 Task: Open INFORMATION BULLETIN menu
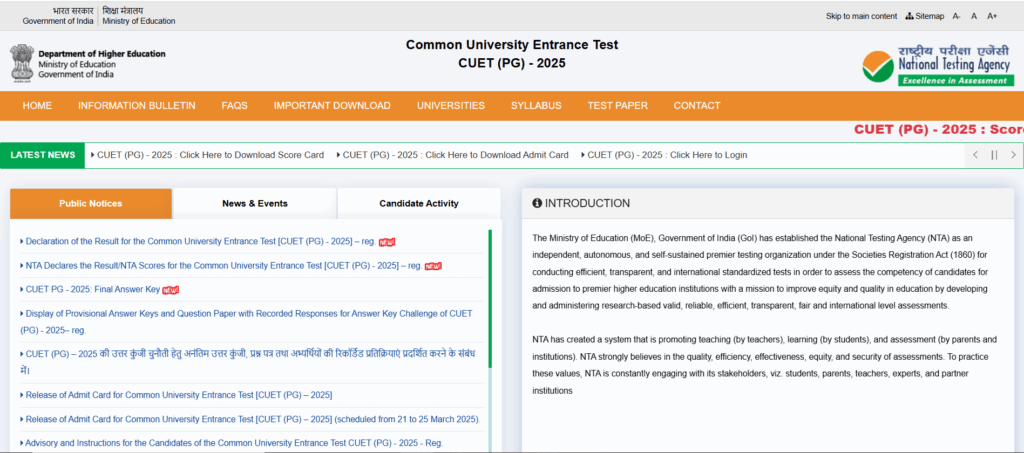tap(136, 106)
